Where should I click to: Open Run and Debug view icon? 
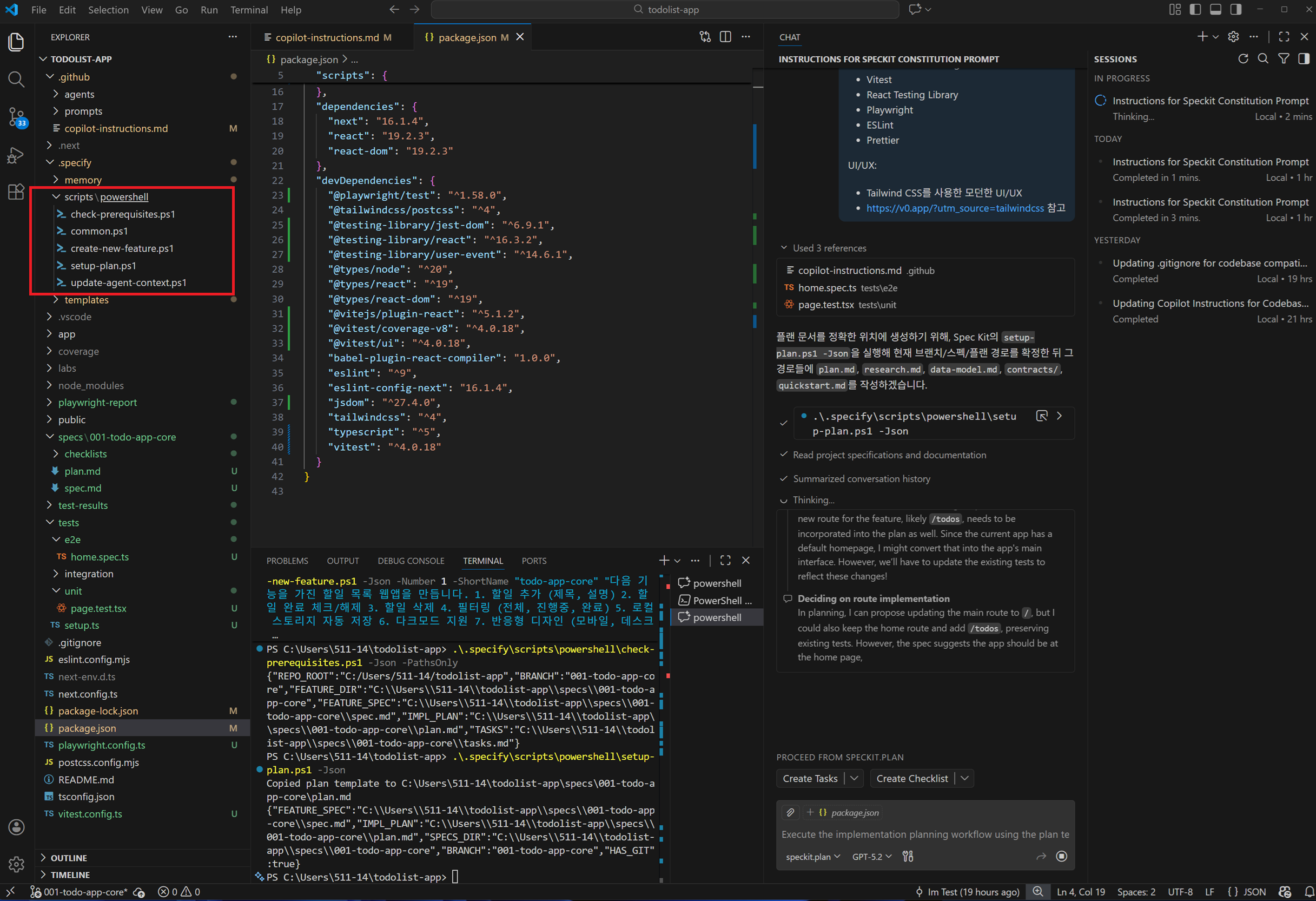tap(16, 155)
